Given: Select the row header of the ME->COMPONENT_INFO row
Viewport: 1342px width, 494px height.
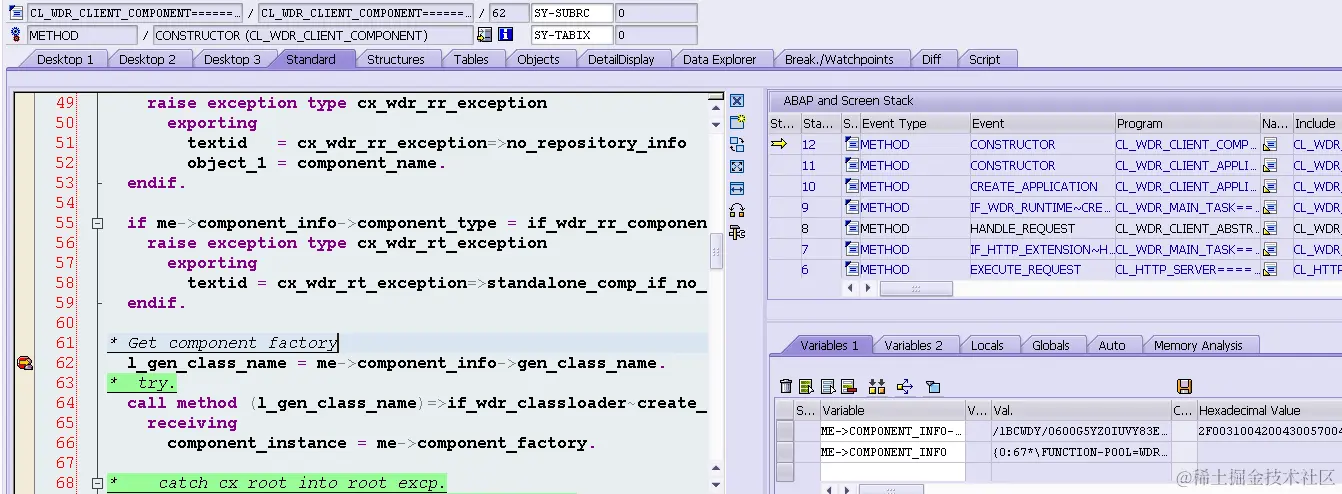Looking at the screenshot, I should pyautogui.click(x=785, y=452).
